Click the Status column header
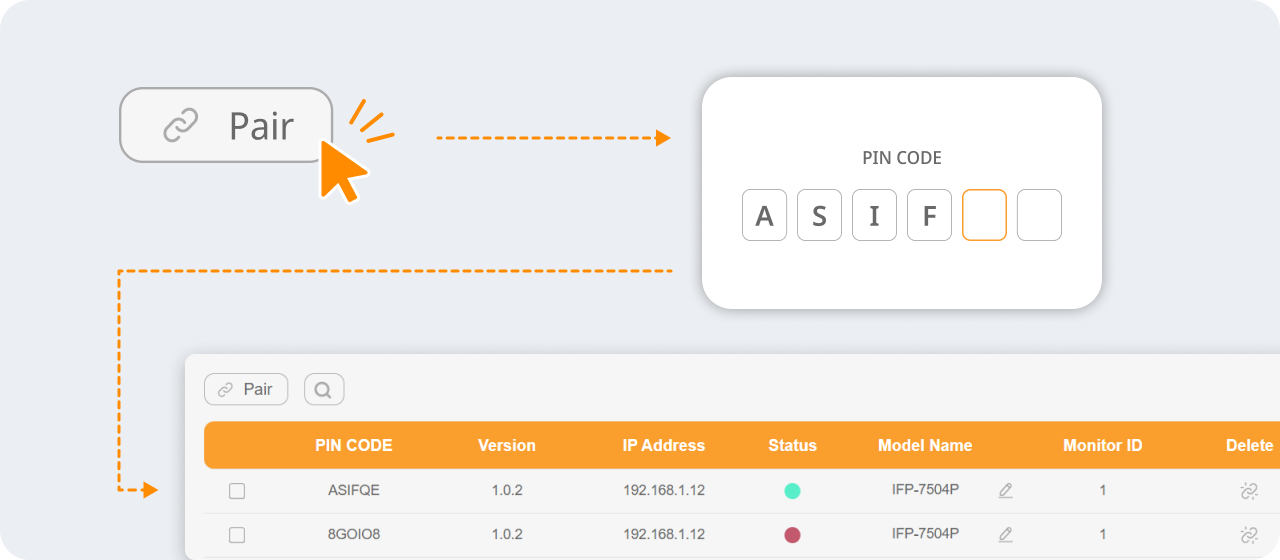 792,446
